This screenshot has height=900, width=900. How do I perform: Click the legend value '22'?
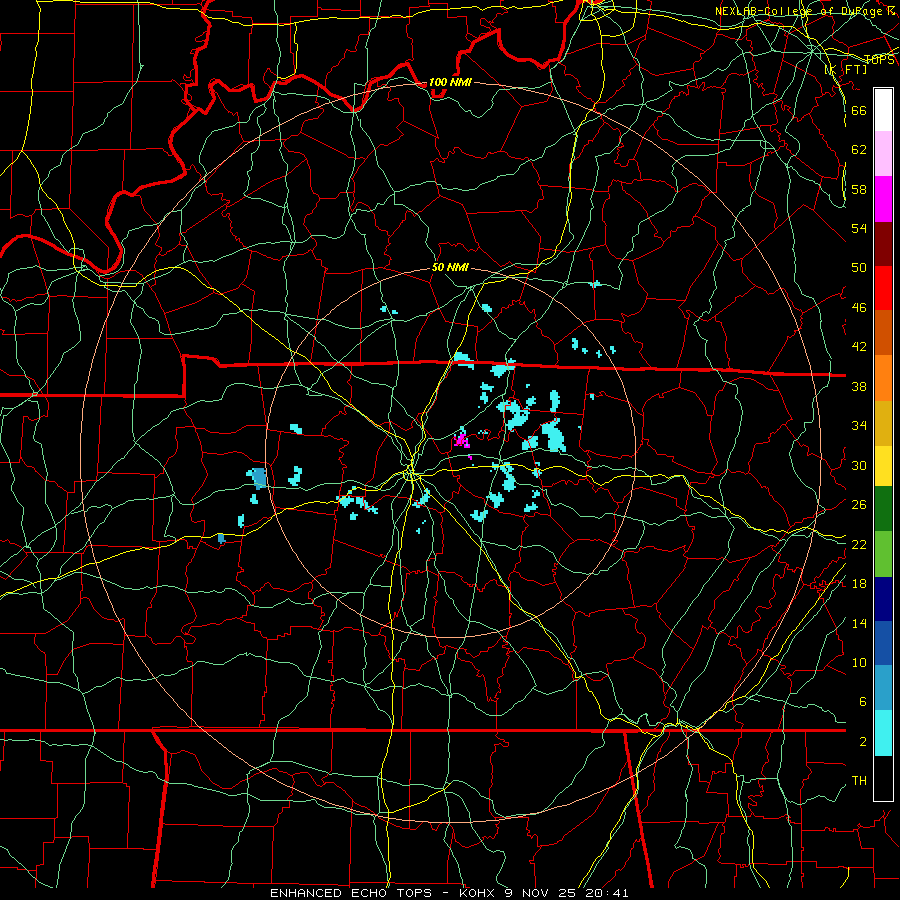(859, 544)
